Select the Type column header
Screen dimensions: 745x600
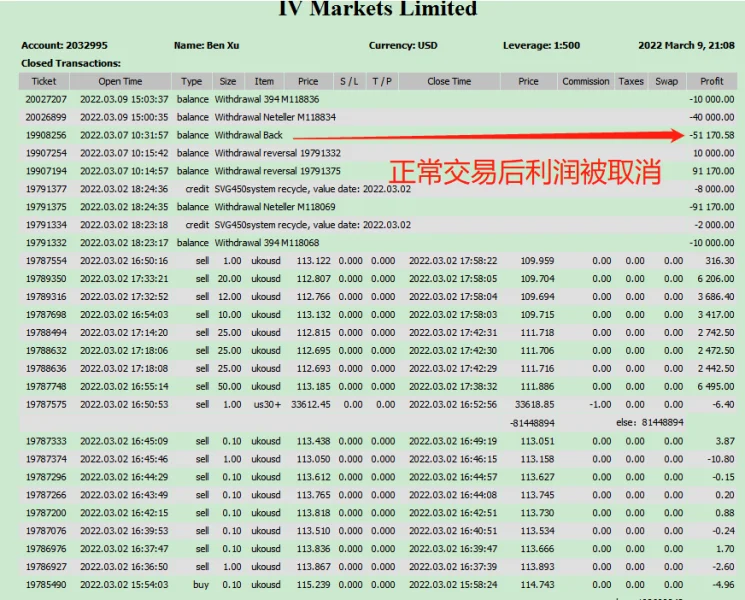(192, 82)
